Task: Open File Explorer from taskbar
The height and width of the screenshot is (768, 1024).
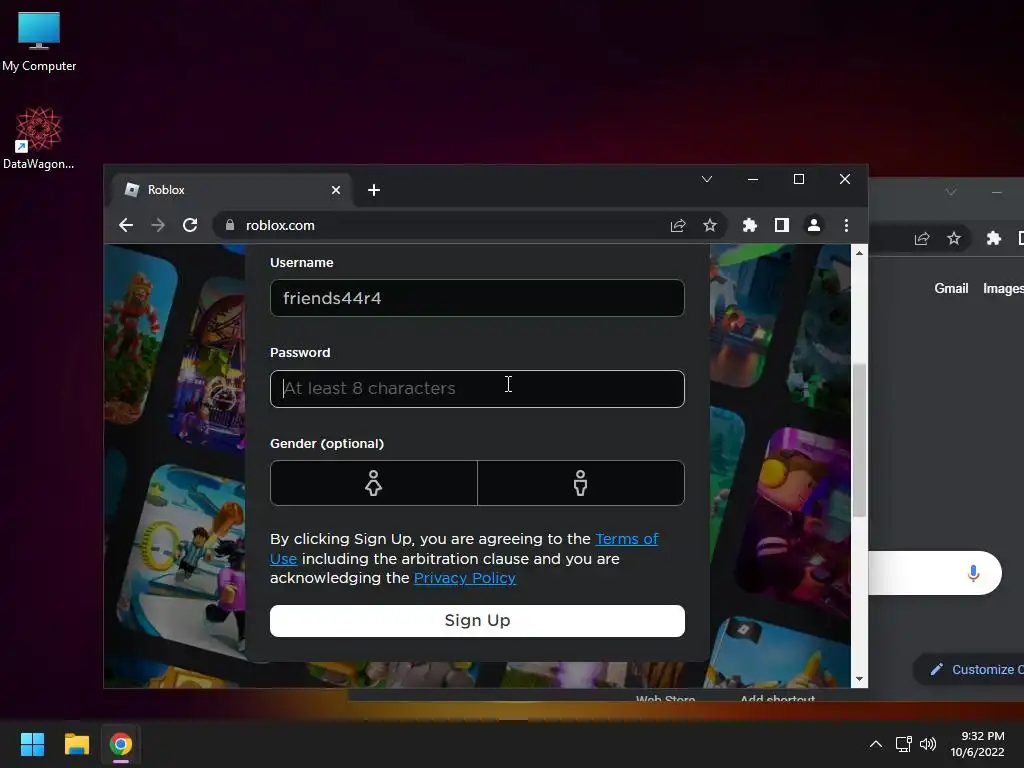Action: point(76,744)
